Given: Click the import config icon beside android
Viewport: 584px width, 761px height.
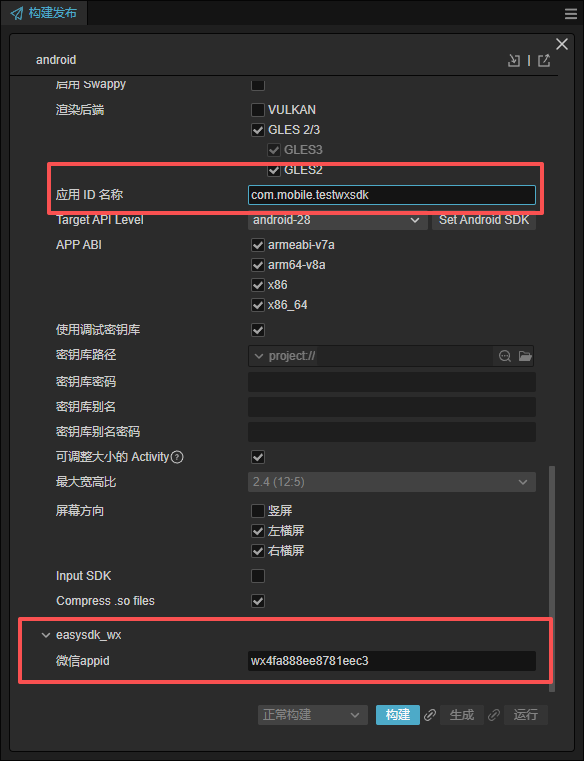Looking at the screenshot, I should pos(514,60).
